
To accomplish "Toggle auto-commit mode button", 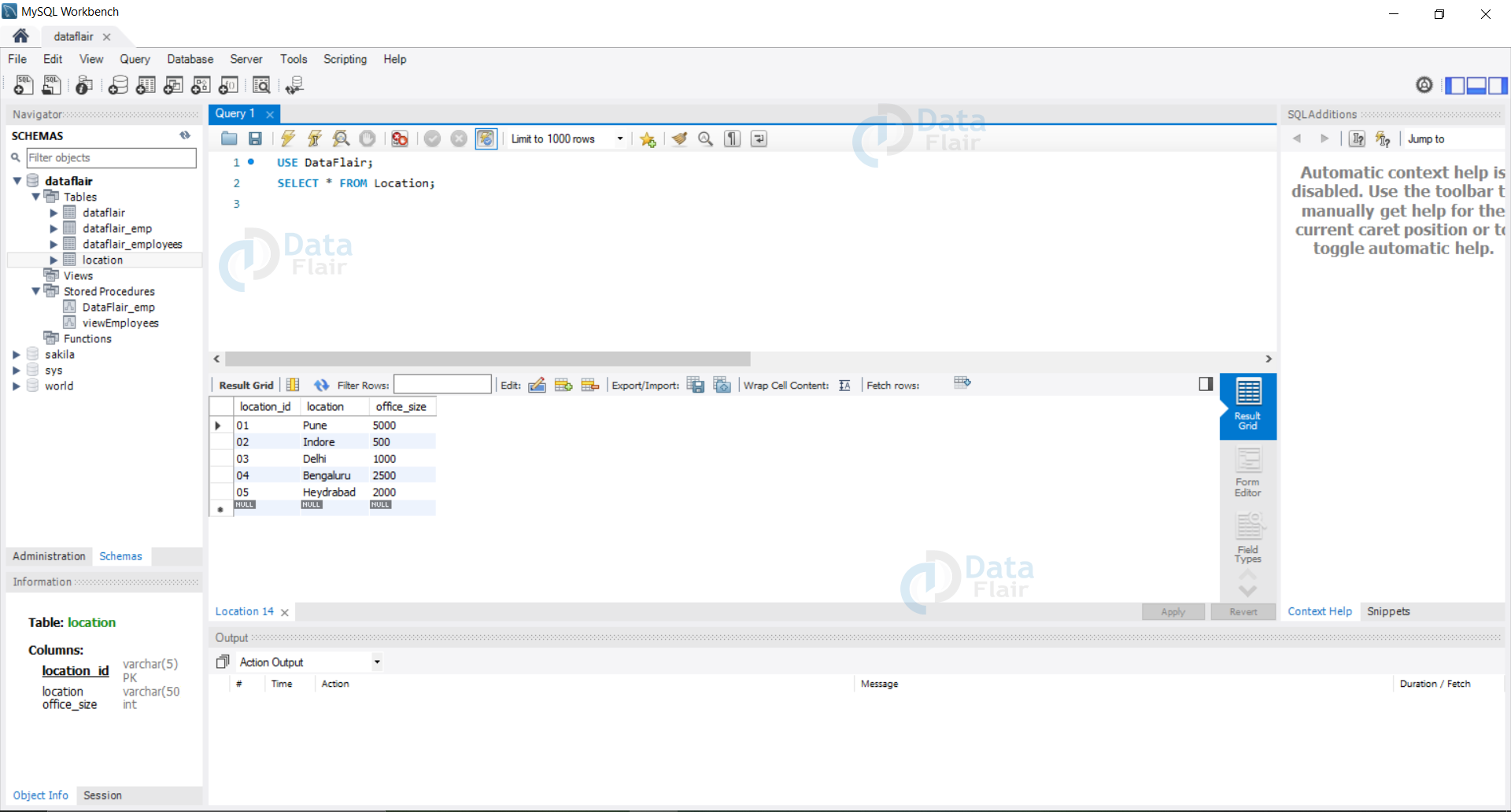I will click(x=486, y=138).
